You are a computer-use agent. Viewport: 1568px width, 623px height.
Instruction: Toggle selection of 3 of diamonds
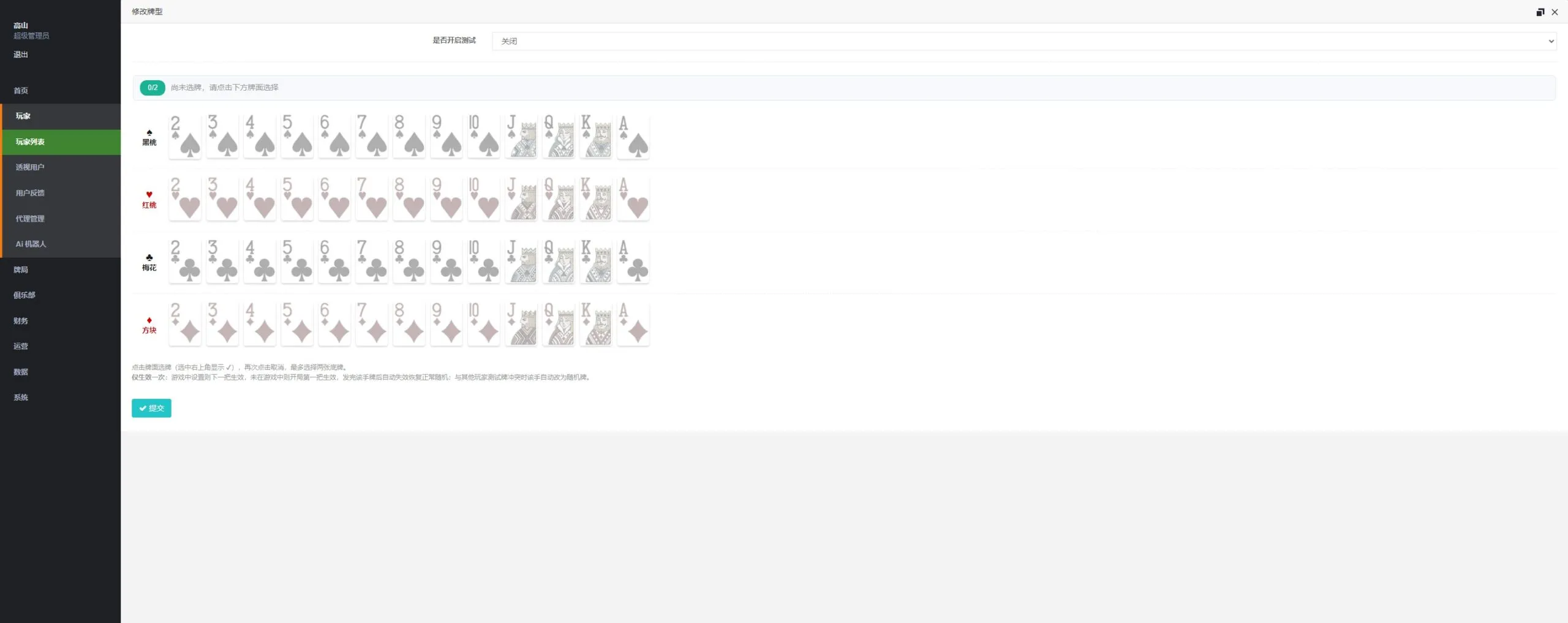coord(222,324)
